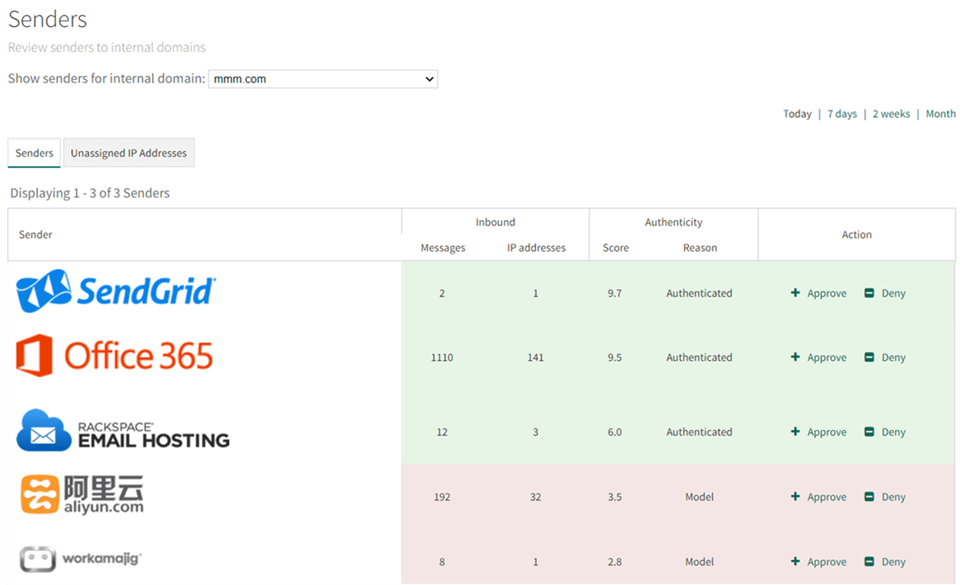Viewport: 960px width, 585px height.
Task: Deny the Office 365 sender
Action: [x=885, y=357]
